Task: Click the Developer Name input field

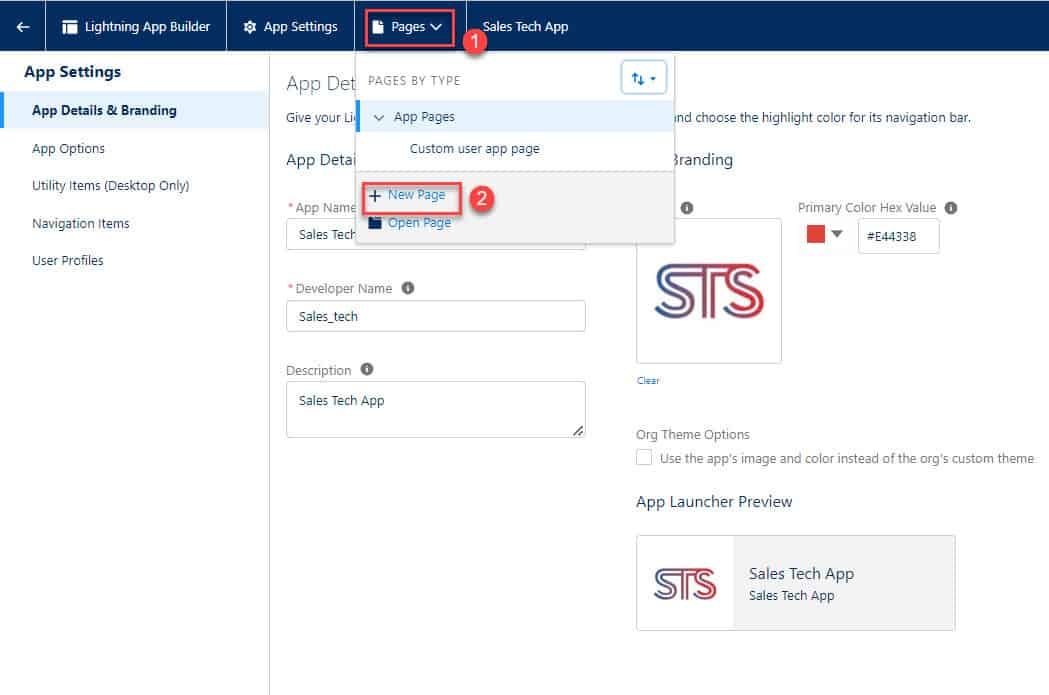Action: pos(436,316)
